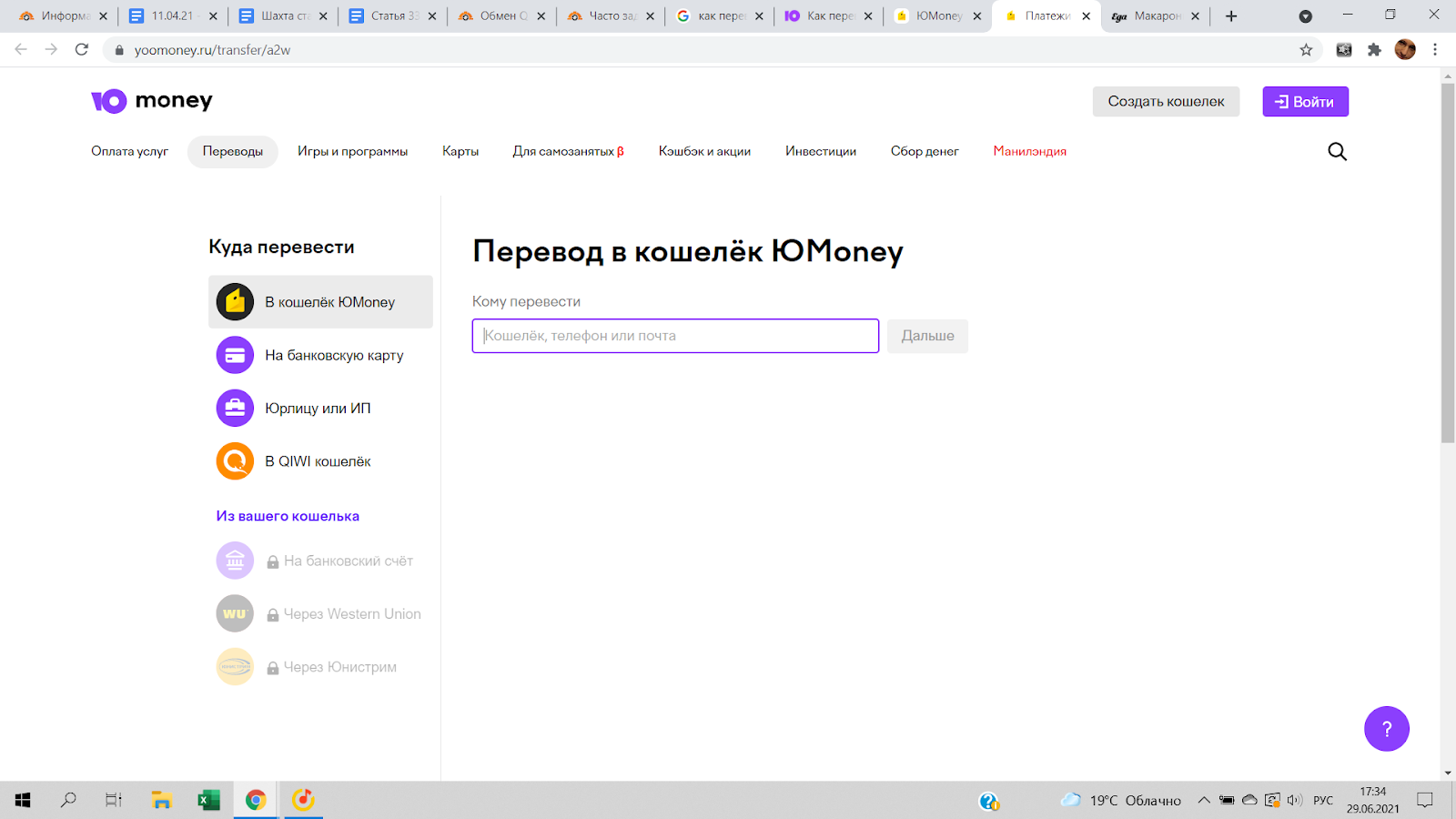Open File Explorer from taskbar
Screen dimensions: 1456x819
pyautogui.click(x=162, y=800)
